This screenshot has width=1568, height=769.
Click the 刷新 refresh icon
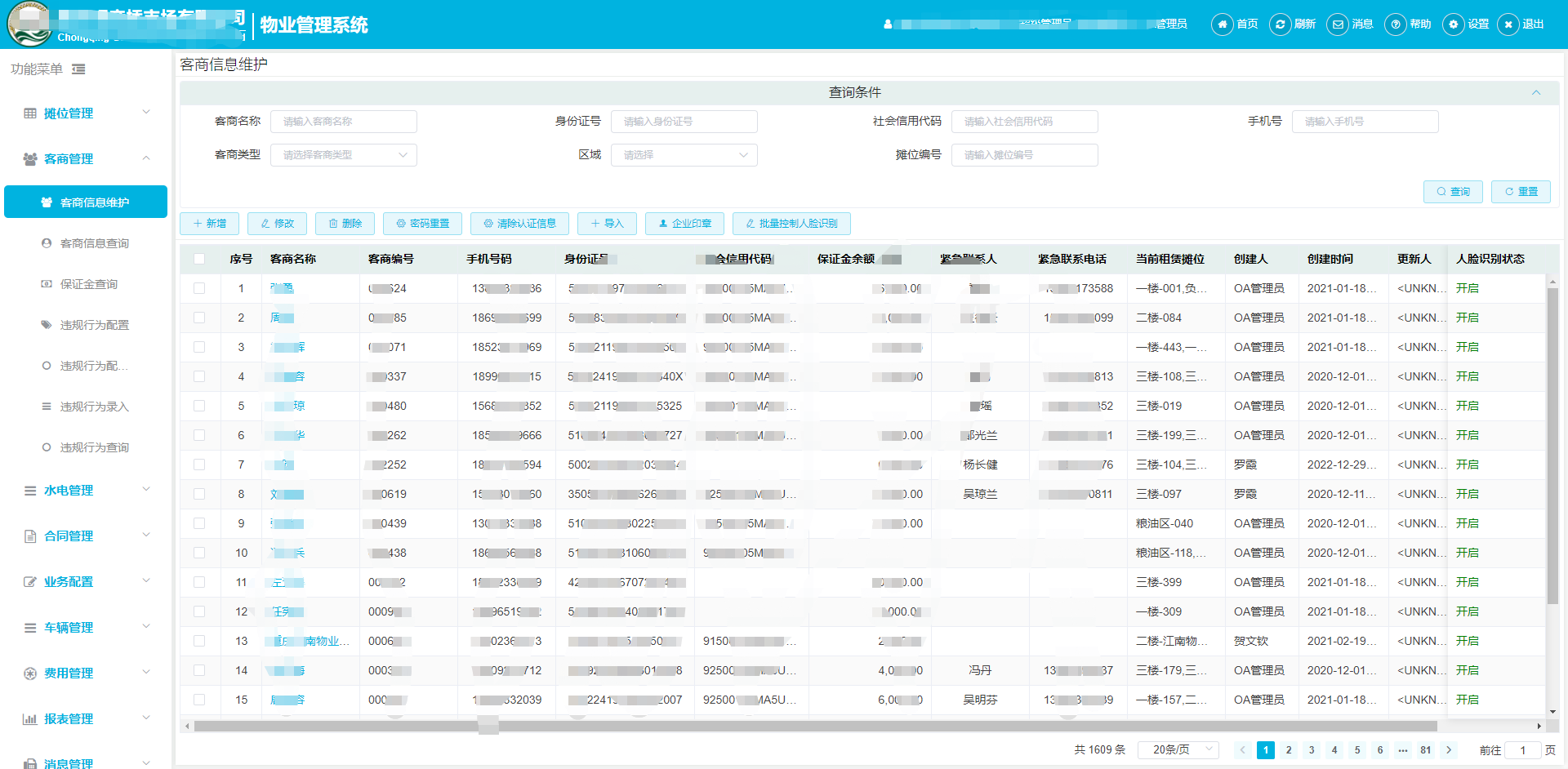tap(1280, 24)
